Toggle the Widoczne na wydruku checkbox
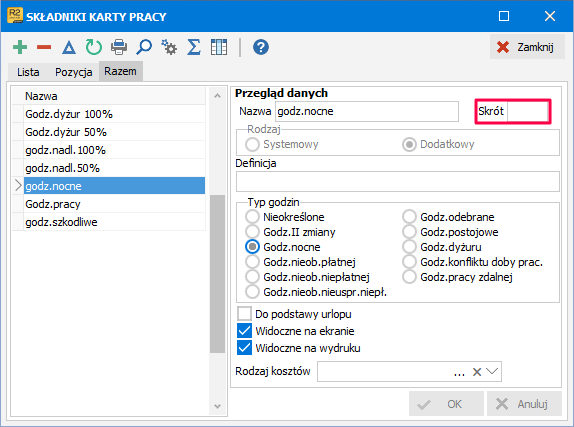 point(245,348)
